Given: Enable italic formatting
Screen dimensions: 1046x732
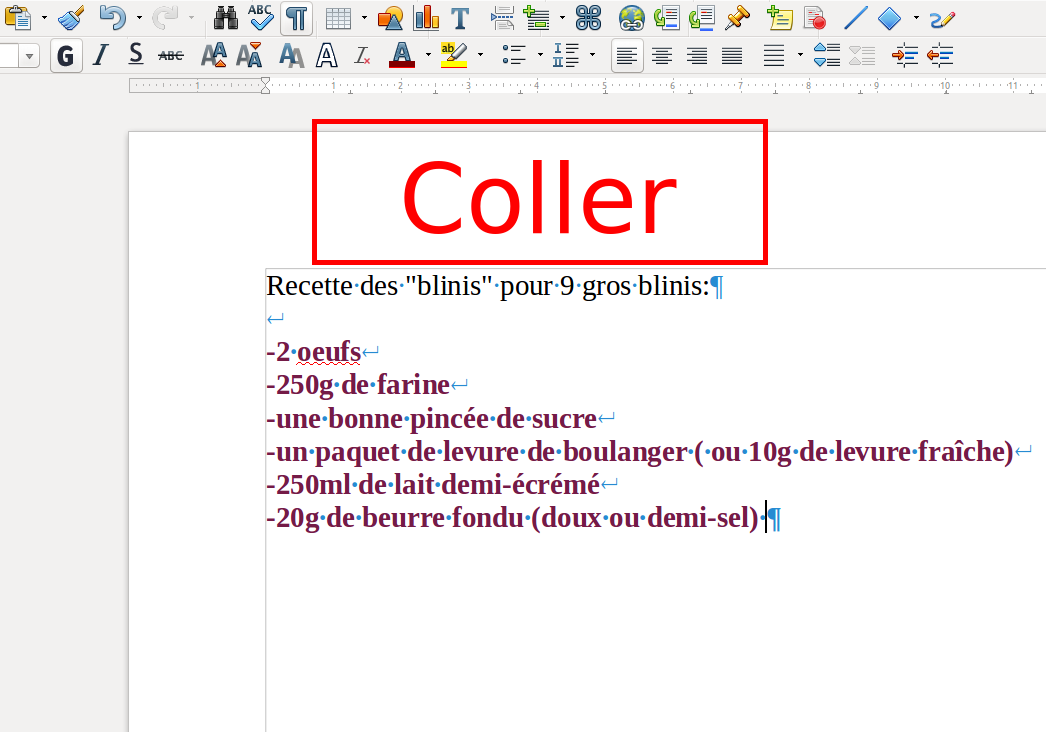Looking at the screenshot, I should [x=99, y=55].
